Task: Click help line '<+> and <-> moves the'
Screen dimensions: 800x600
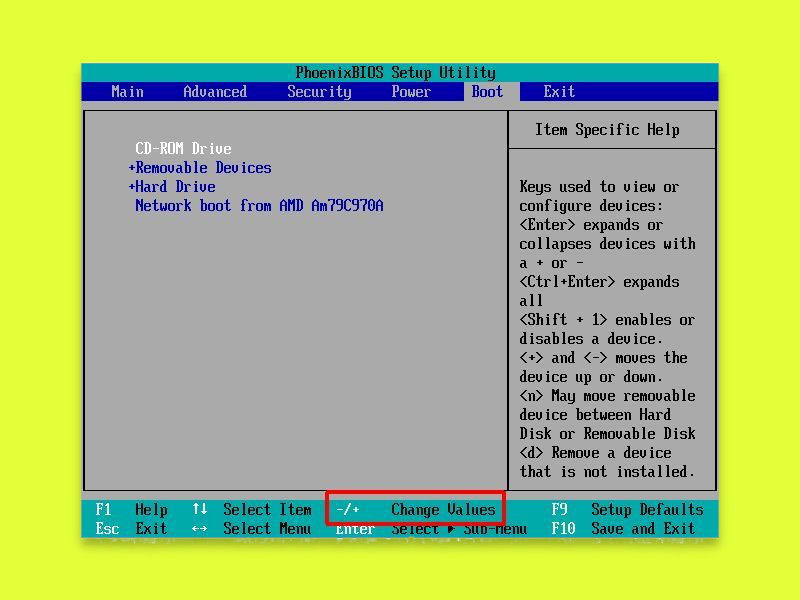Action: click(x=604, y=358)
